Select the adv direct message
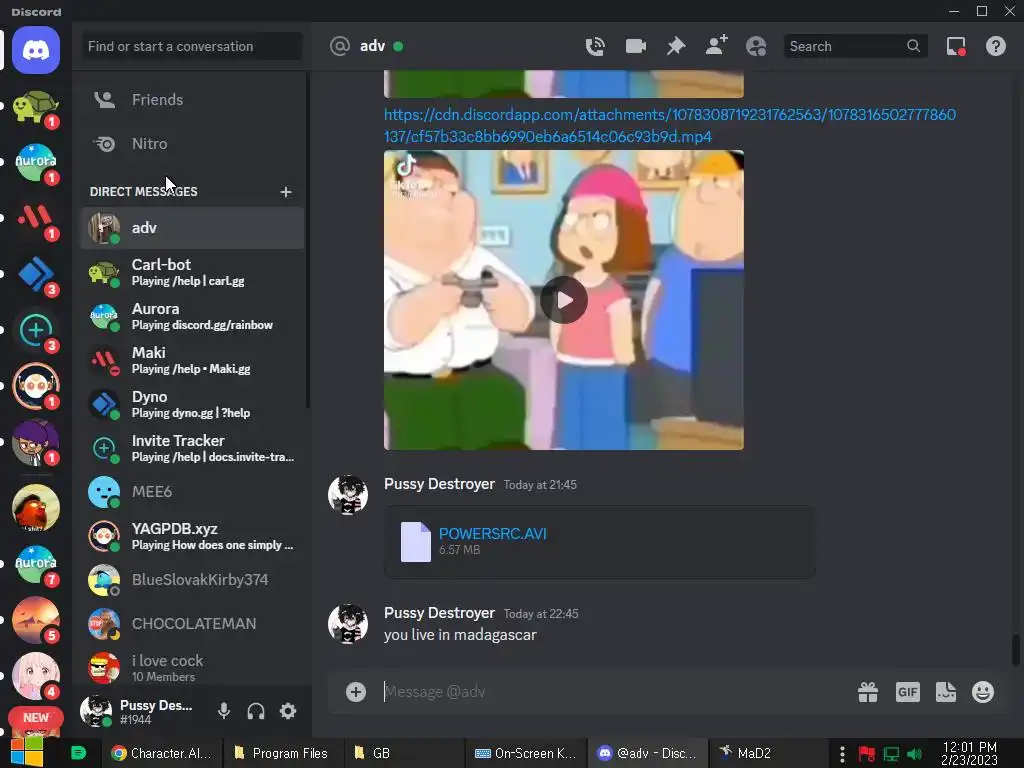This screenshot has width=1024, height=768. [x=193, y=228]
